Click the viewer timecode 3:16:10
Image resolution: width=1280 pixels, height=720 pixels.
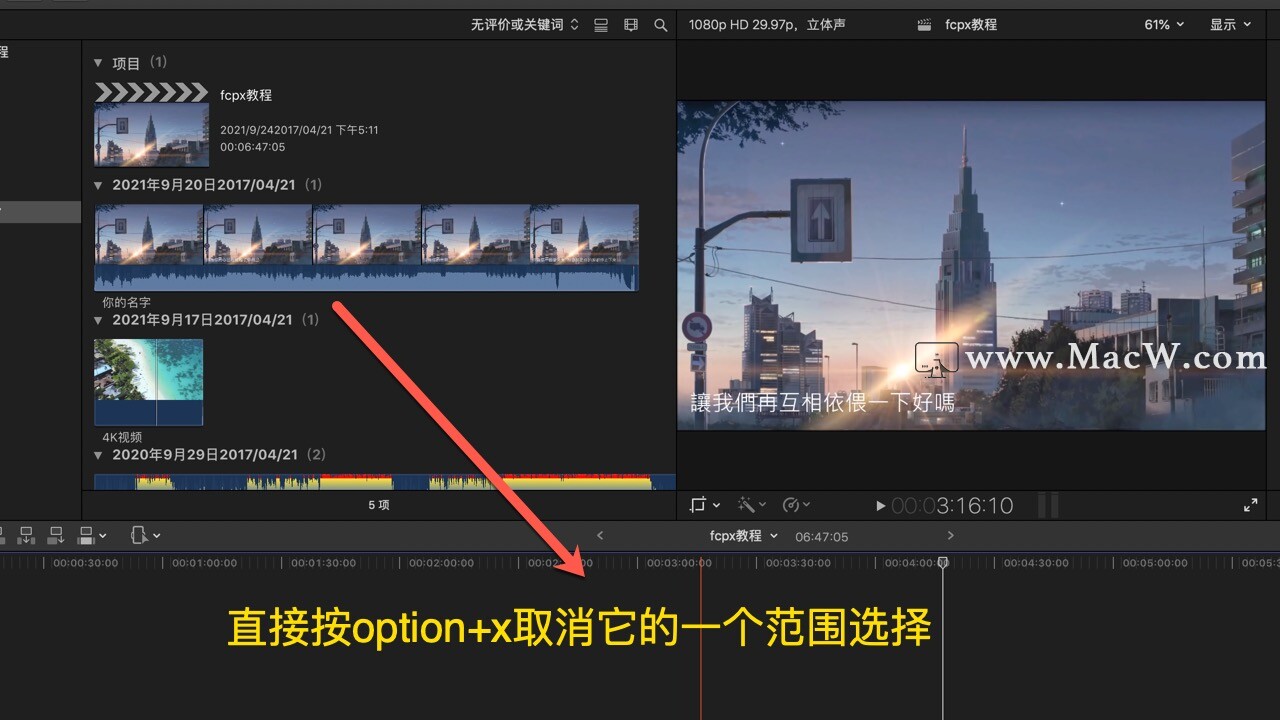pos(952,506)
